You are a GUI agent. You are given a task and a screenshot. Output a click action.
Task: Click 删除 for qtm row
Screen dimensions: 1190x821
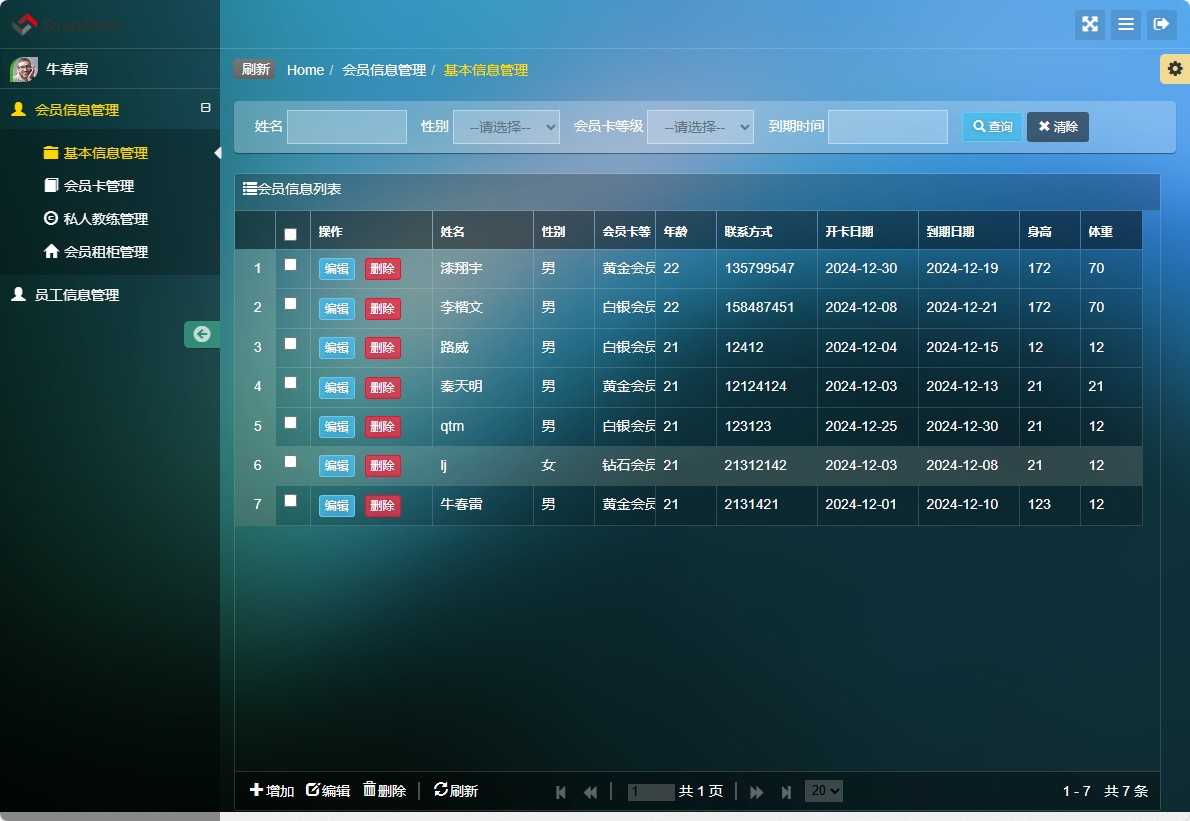click(382, 426)
